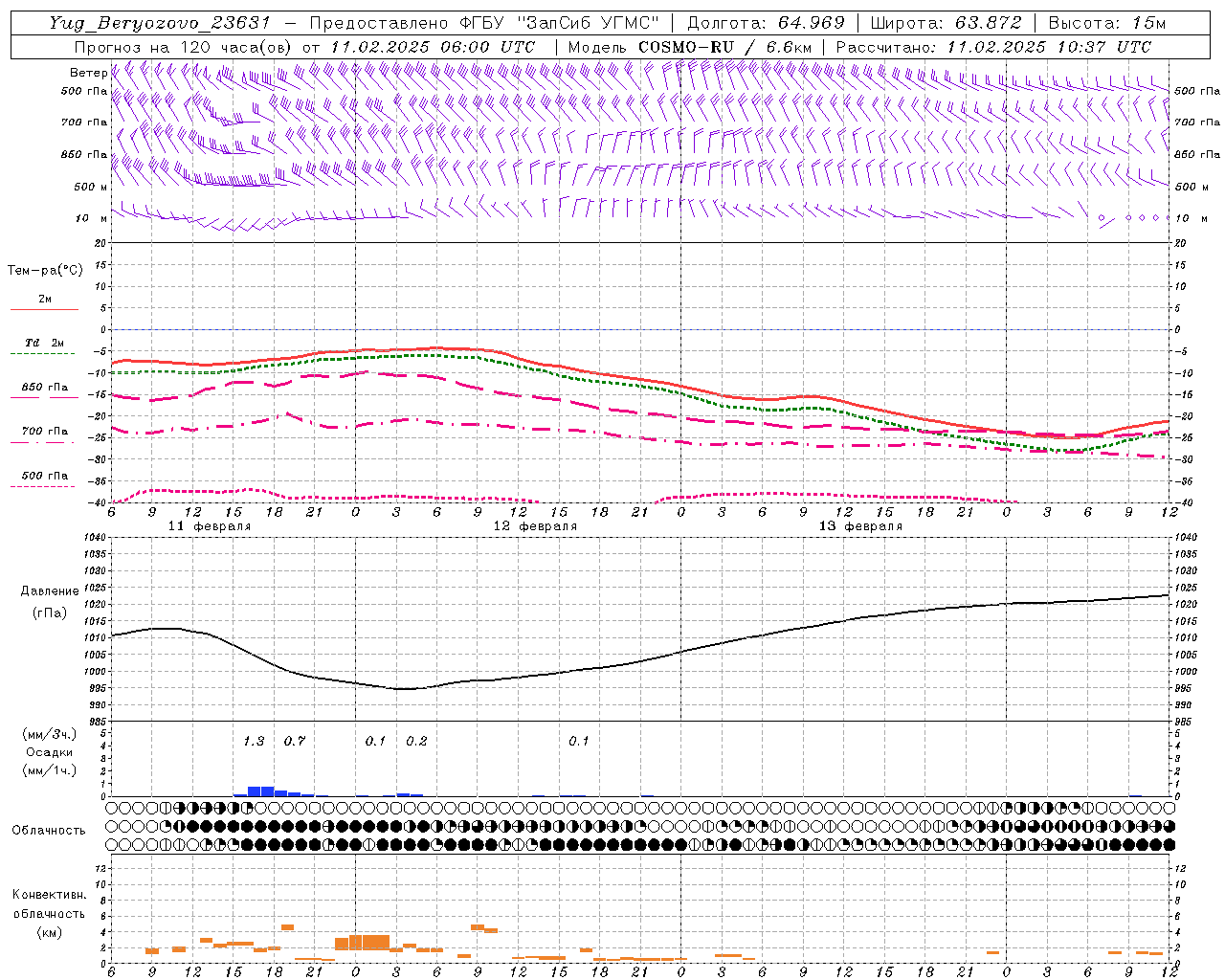Screen dimensions: 1225x980
Task: Click the Конвективн. облачность (км) axis title
Action: coord(49,914)
